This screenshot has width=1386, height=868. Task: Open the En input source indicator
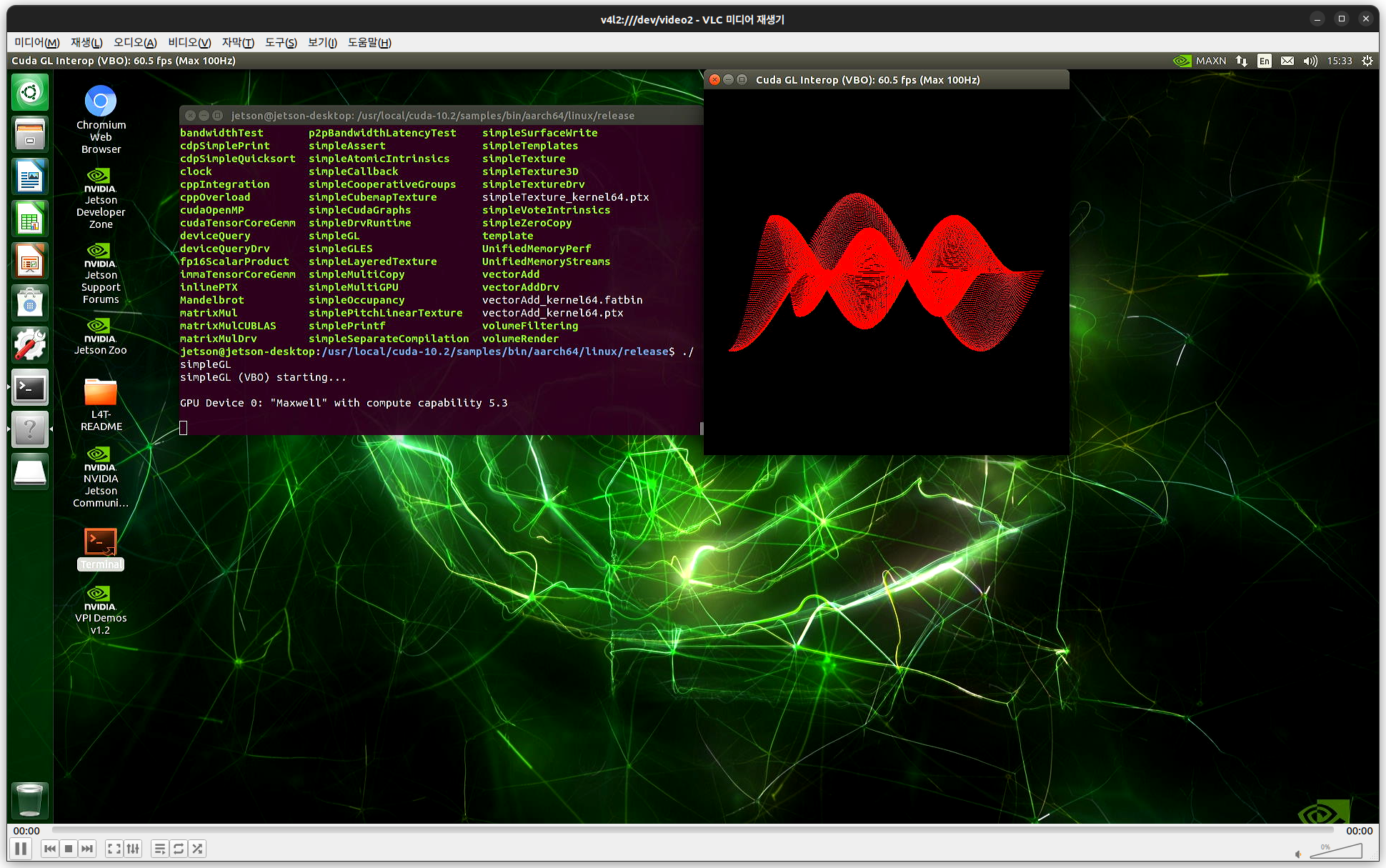tap(1265, 61)
